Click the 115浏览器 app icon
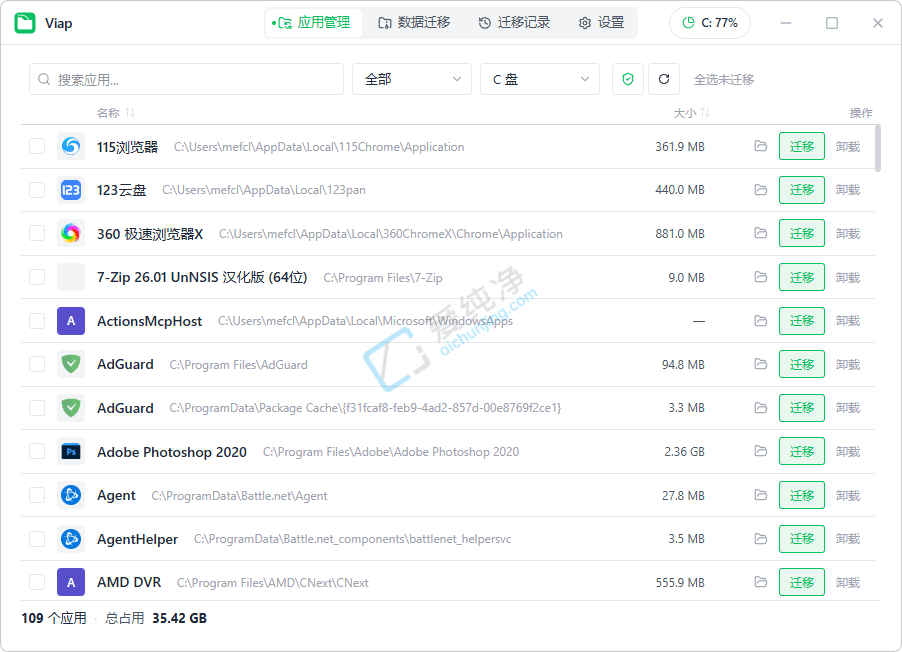Image resolution: width=902 pixels, height=652 pixels. click(x=71, y=146)
